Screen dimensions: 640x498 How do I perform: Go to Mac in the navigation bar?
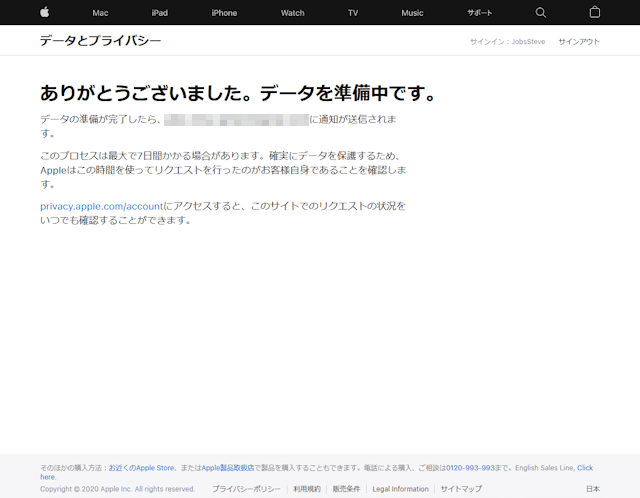pos(100,13)
